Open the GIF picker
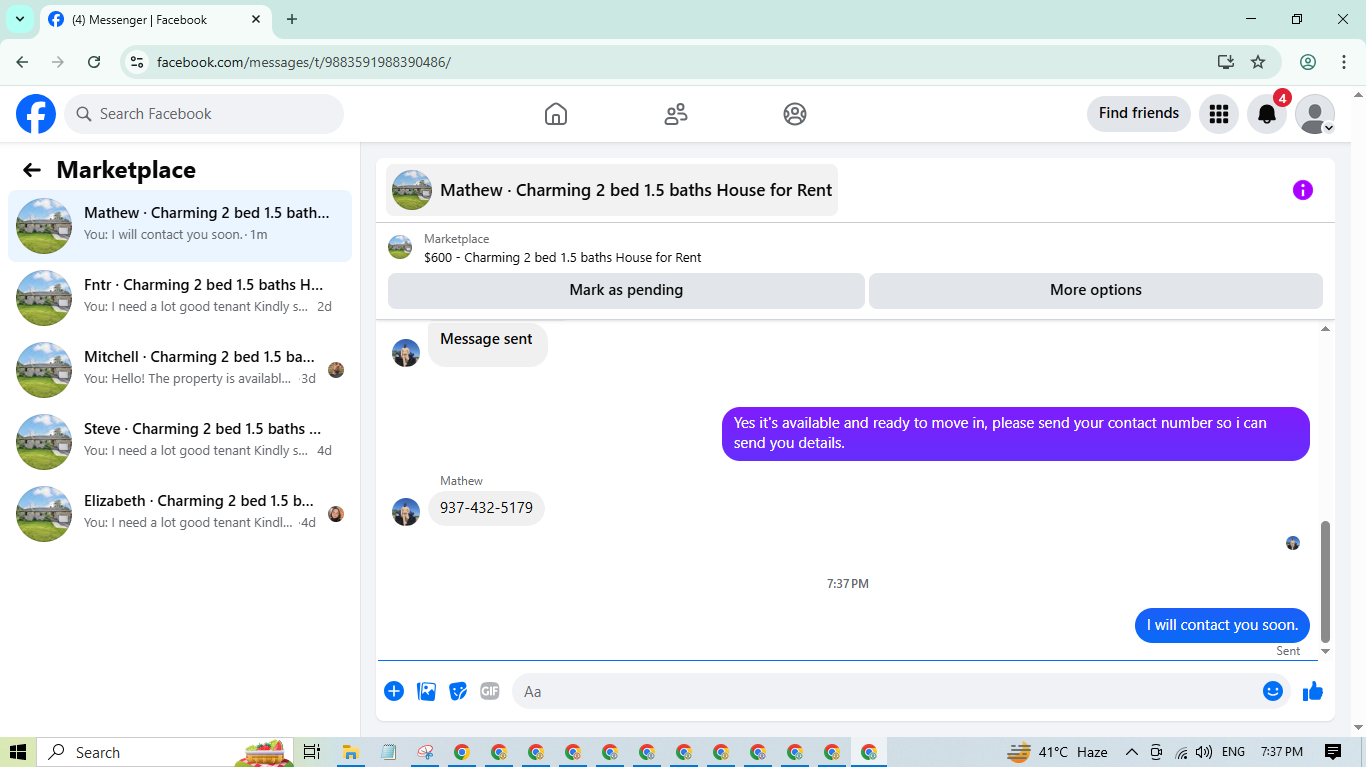The width and height of the screenshot is (1366, 767). click(x=490, y=691)
